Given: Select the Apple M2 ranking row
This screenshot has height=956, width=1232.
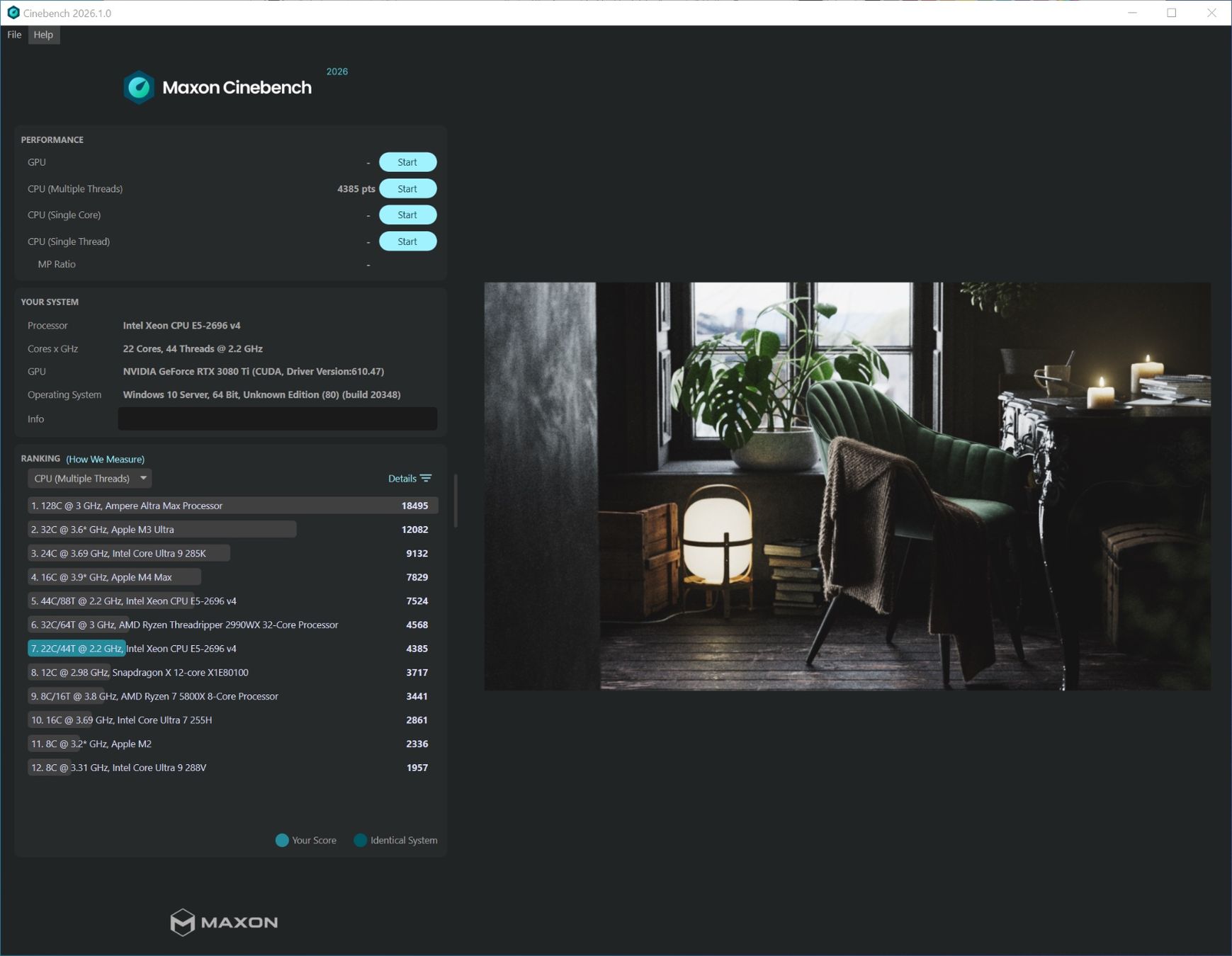Looking at the screenshot, I should [232, 744].
